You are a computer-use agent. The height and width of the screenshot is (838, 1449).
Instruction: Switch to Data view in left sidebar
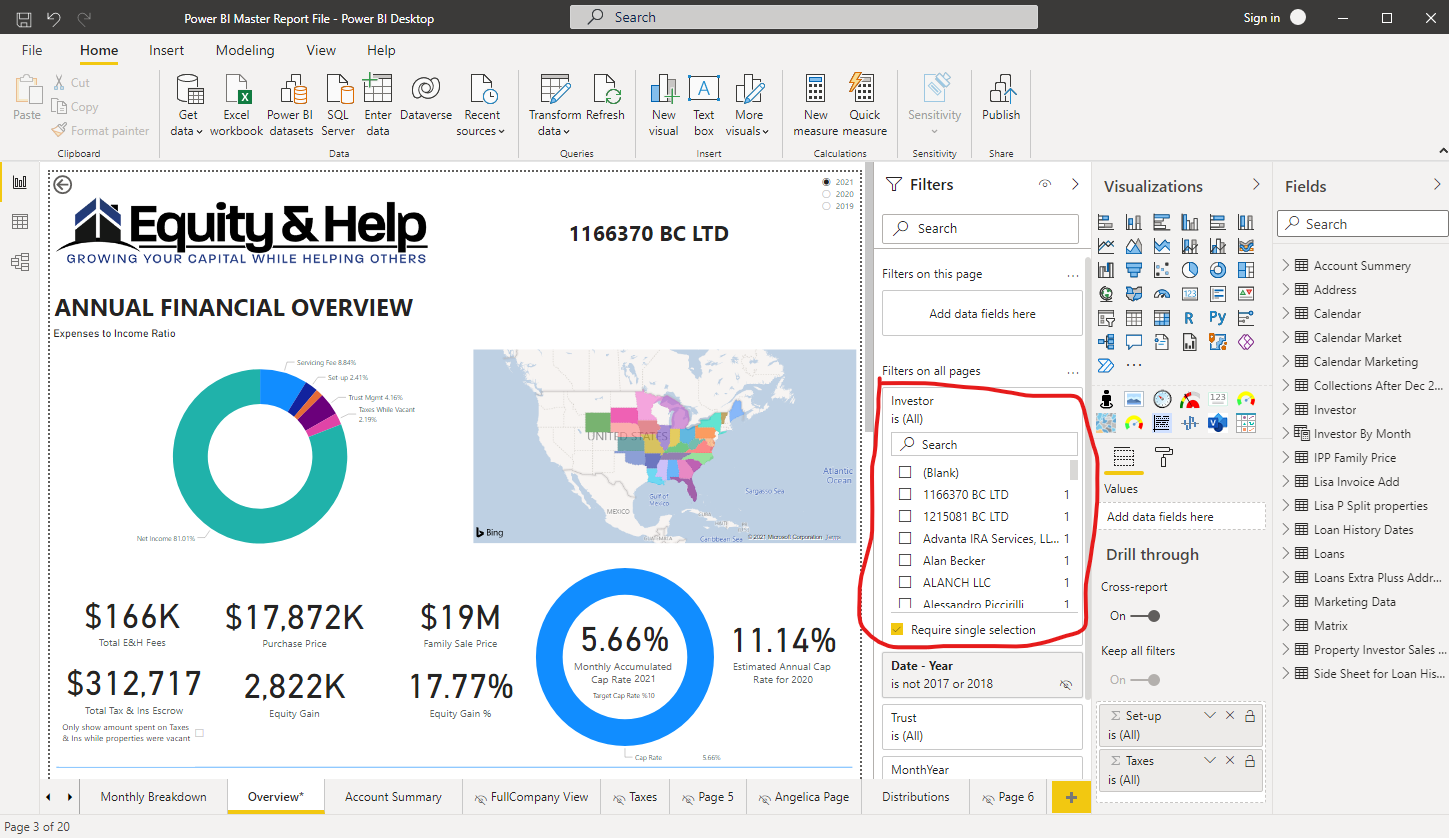tap(20, 222)
